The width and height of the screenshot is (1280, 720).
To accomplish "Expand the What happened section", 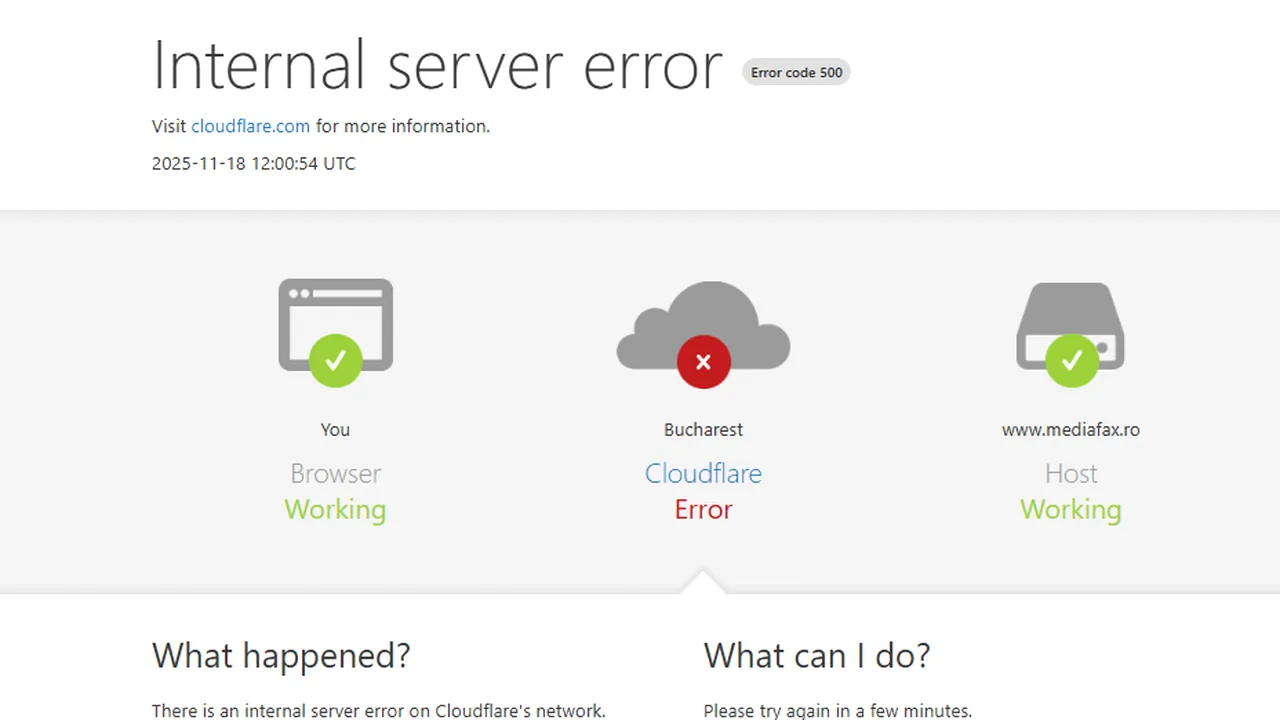I will 281,655.
